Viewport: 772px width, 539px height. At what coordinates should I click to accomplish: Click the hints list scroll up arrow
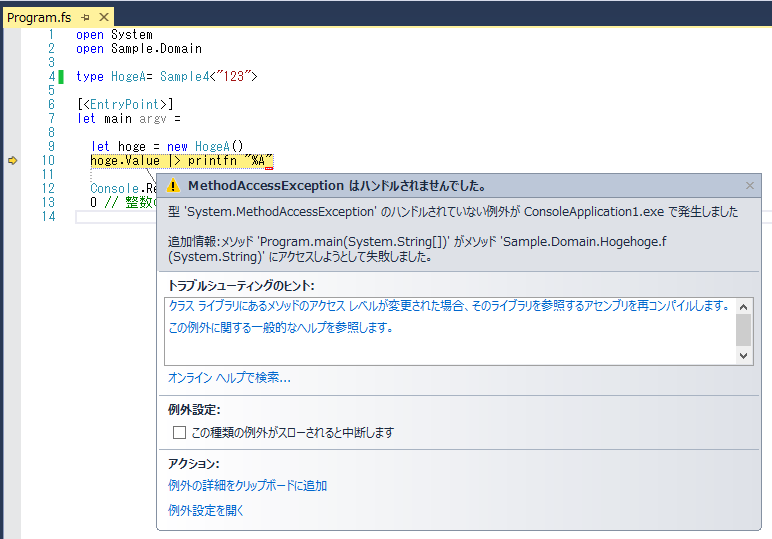(x=743, y=307)
